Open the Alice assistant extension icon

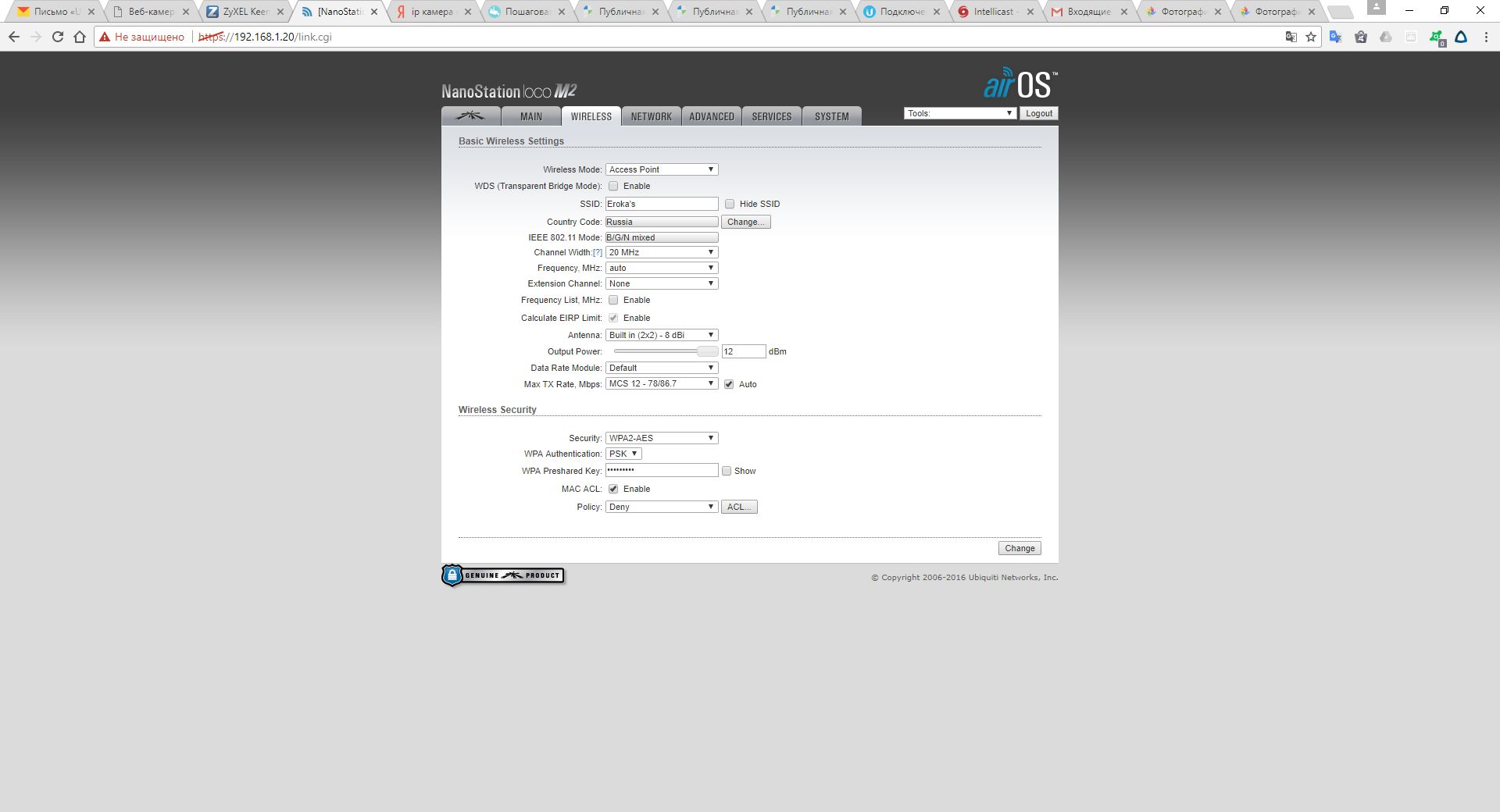(1461, 37)
